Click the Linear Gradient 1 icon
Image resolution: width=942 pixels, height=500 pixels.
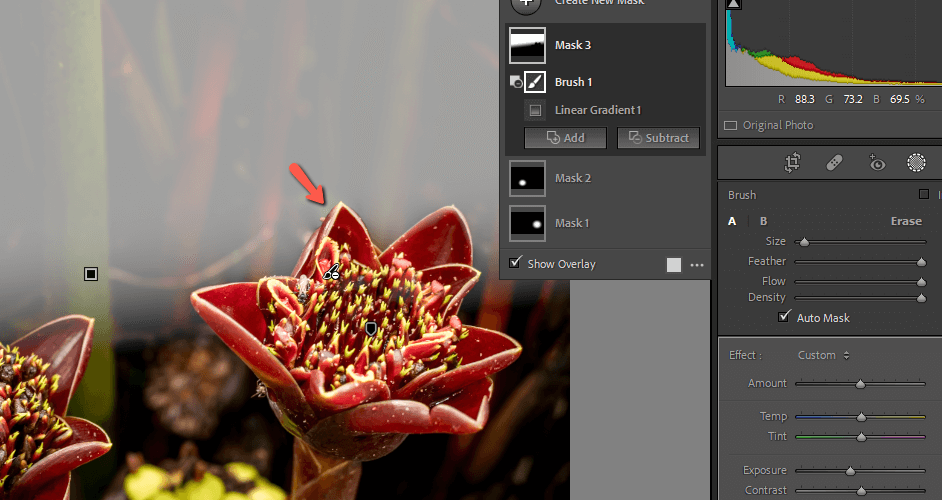[535, 110]
